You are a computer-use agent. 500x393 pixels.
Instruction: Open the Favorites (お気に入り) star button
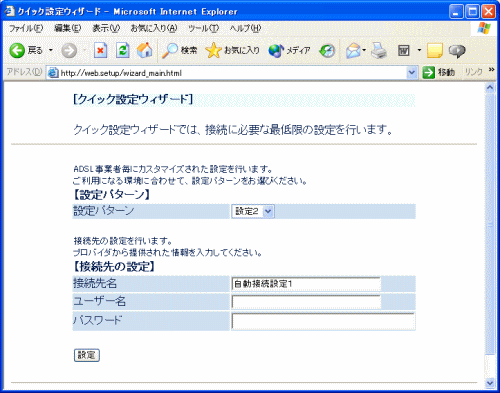coord(233,51)
